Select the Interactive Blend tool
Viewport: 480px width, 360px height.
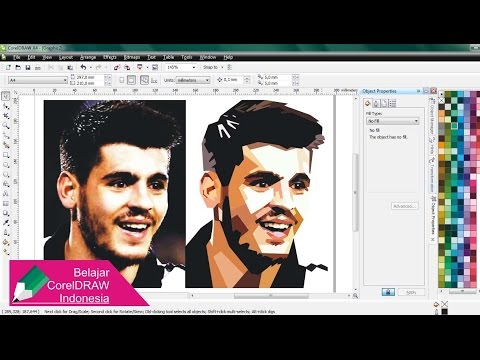point(6,213)
